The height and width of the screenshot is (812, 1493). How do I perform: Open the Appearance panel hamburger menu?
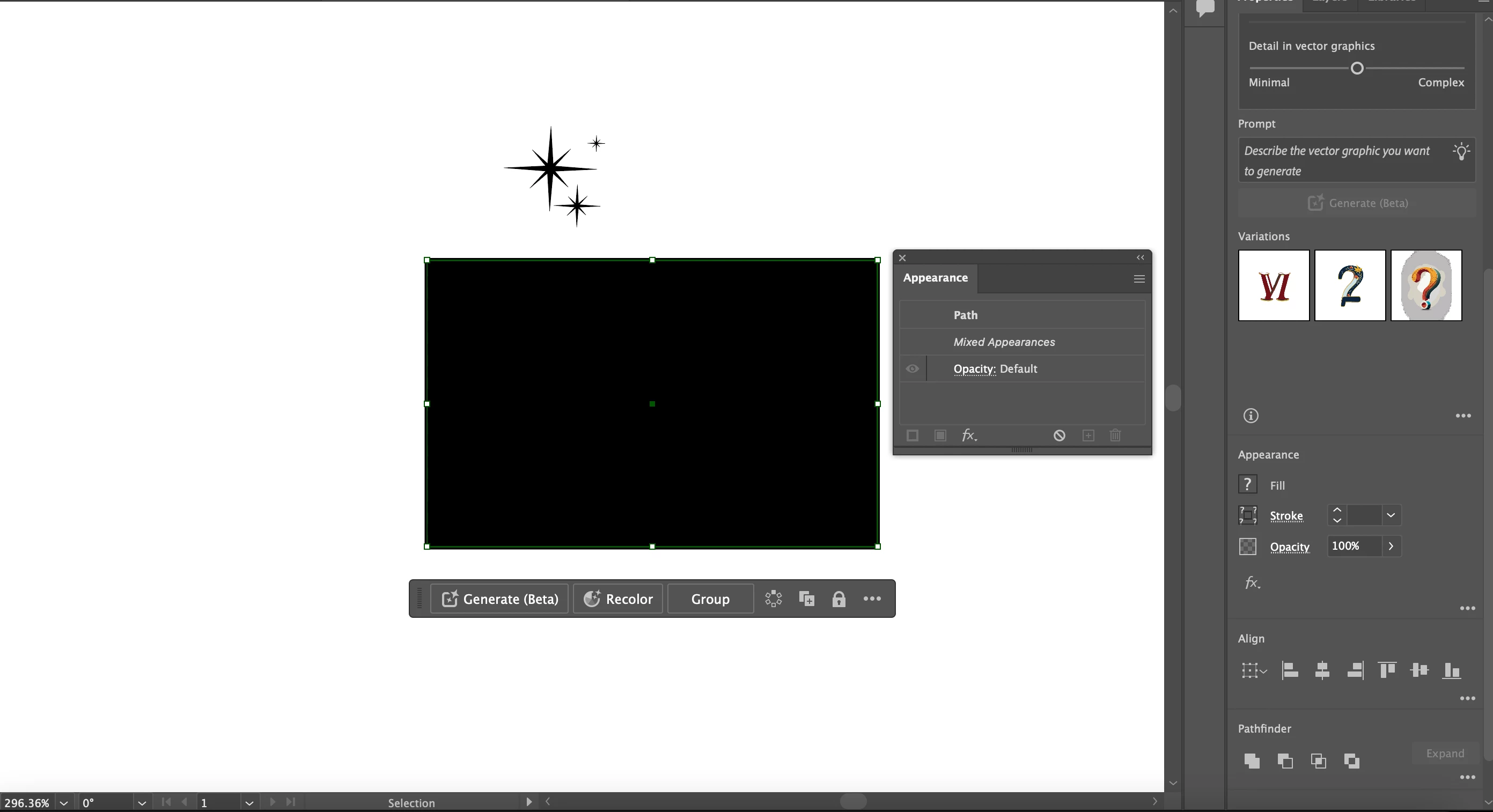coord(1139,279)
